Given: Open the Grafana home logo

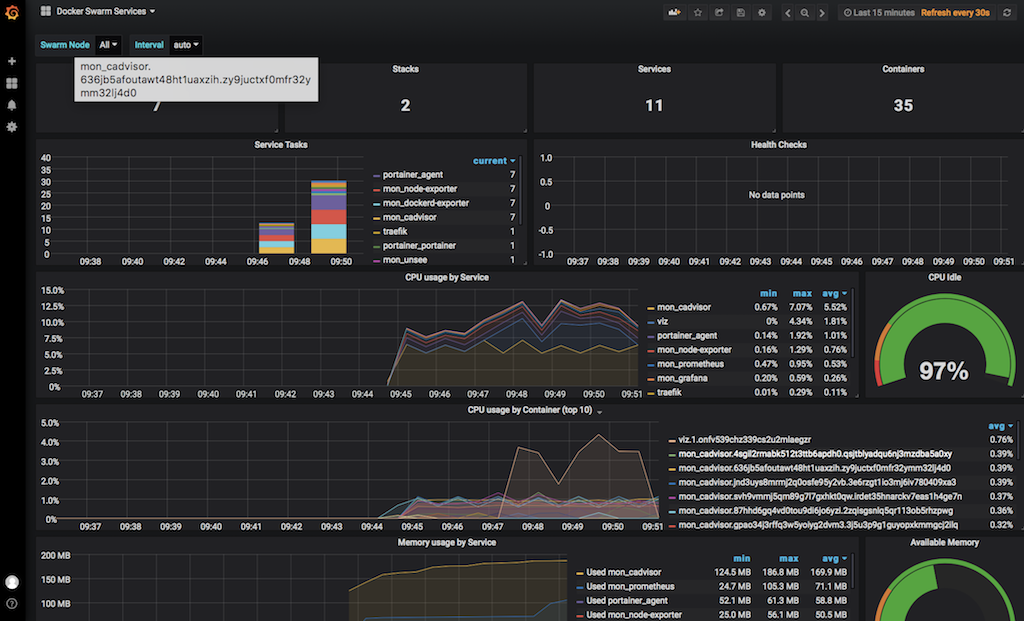Looking at the screenshot, I should (12, 12).
